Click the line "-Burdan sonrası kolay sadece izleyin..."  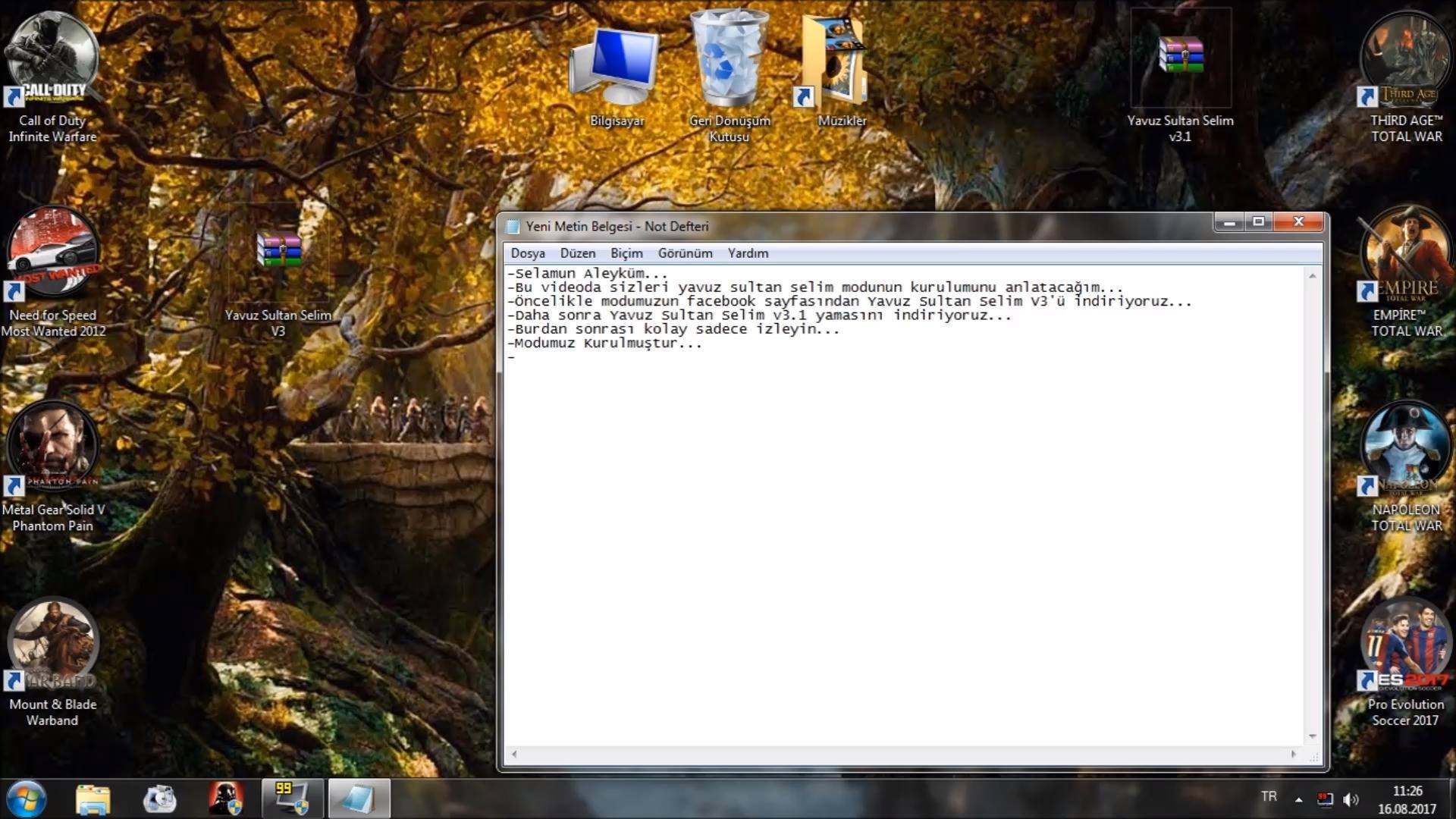click(673, 329)
